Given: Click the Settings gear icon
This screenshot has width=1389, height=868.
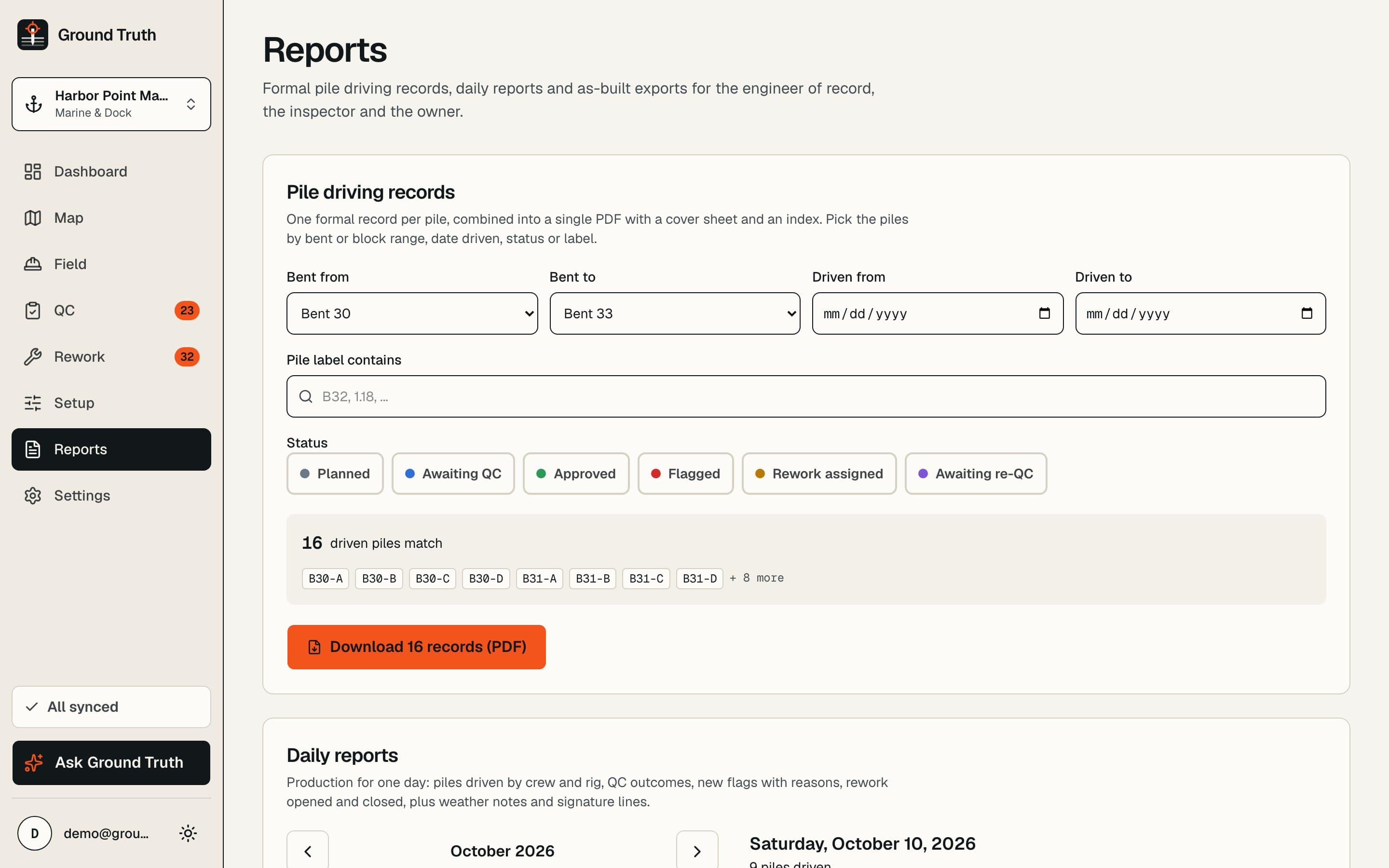Looking at the screenshot, I should [33, 495].
